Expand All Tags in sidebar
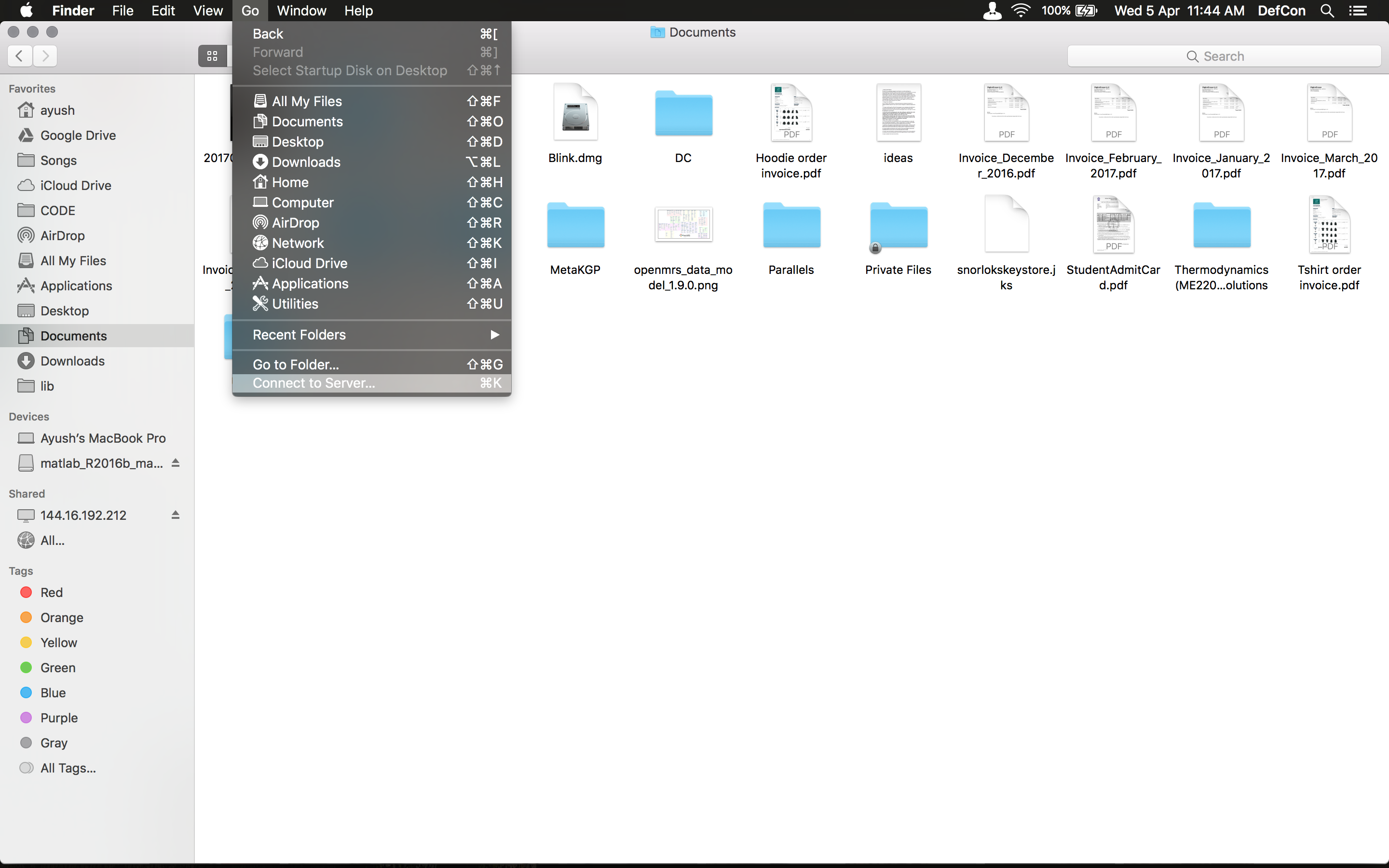 tap(67, 768)
